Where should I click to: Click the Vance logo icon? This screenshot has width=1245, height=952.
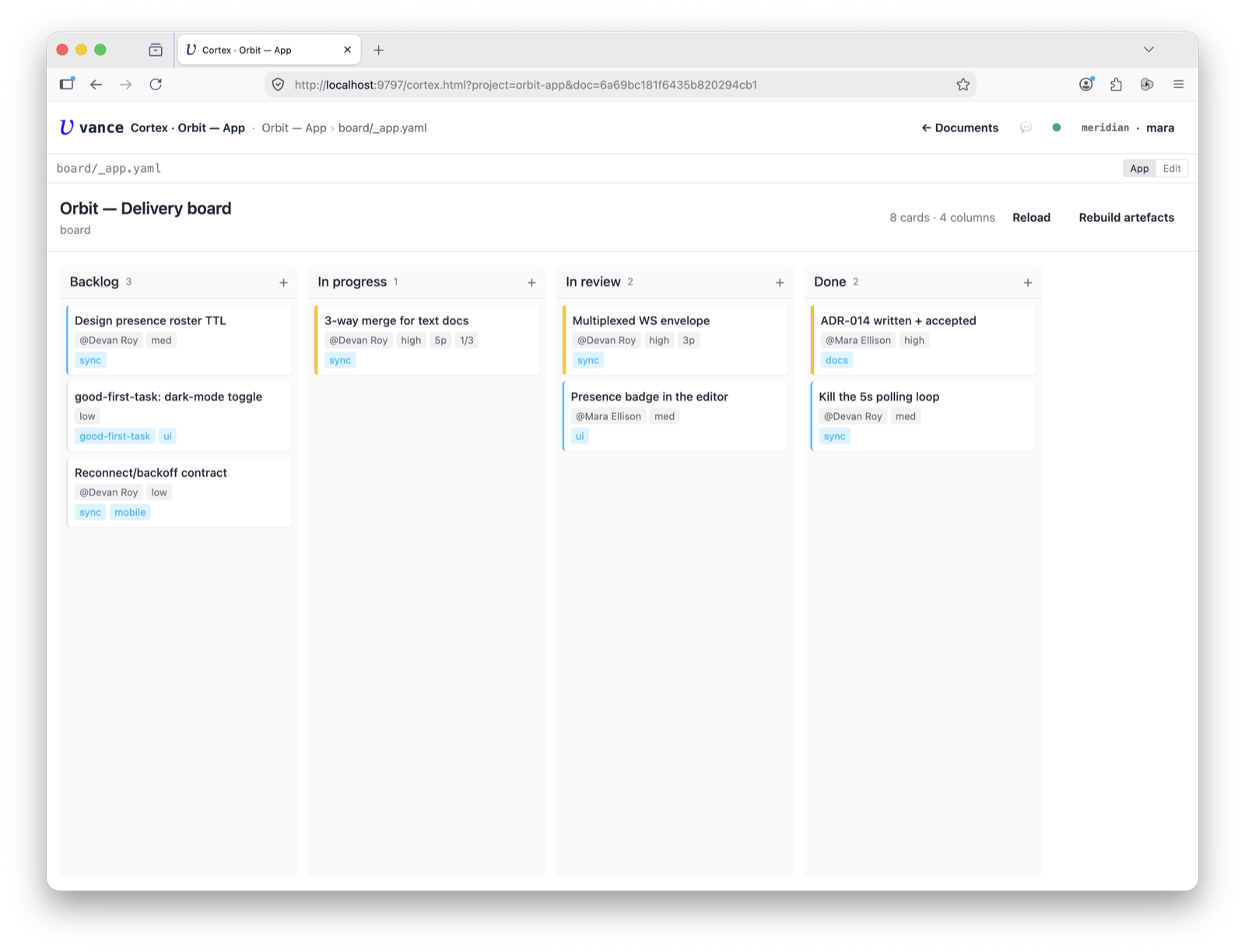[67, 128]
